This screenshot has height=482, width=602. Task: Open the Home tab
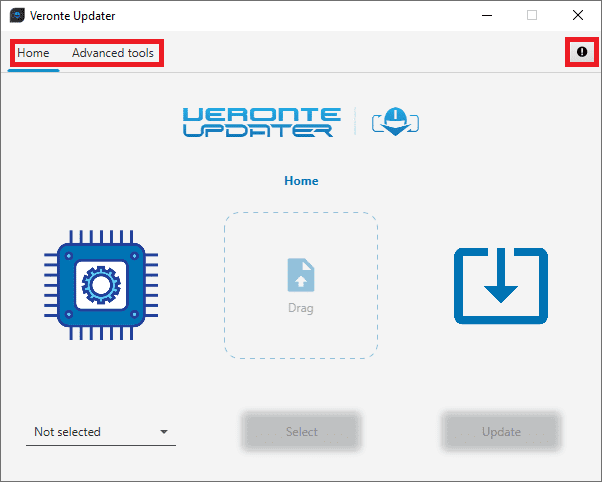click(33, 53)
